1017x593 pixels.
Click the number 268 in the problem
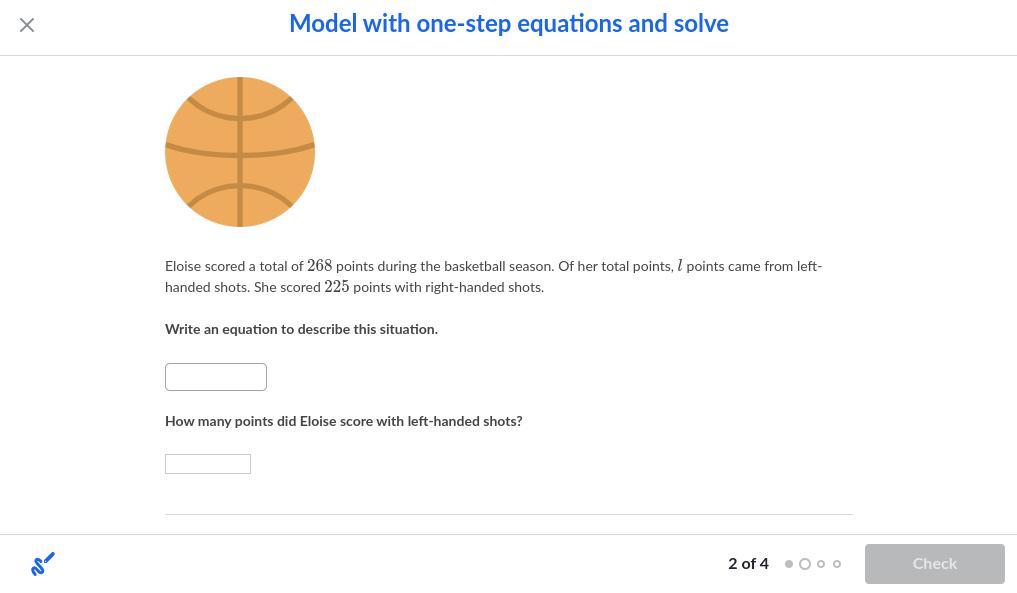coord(319,266)
